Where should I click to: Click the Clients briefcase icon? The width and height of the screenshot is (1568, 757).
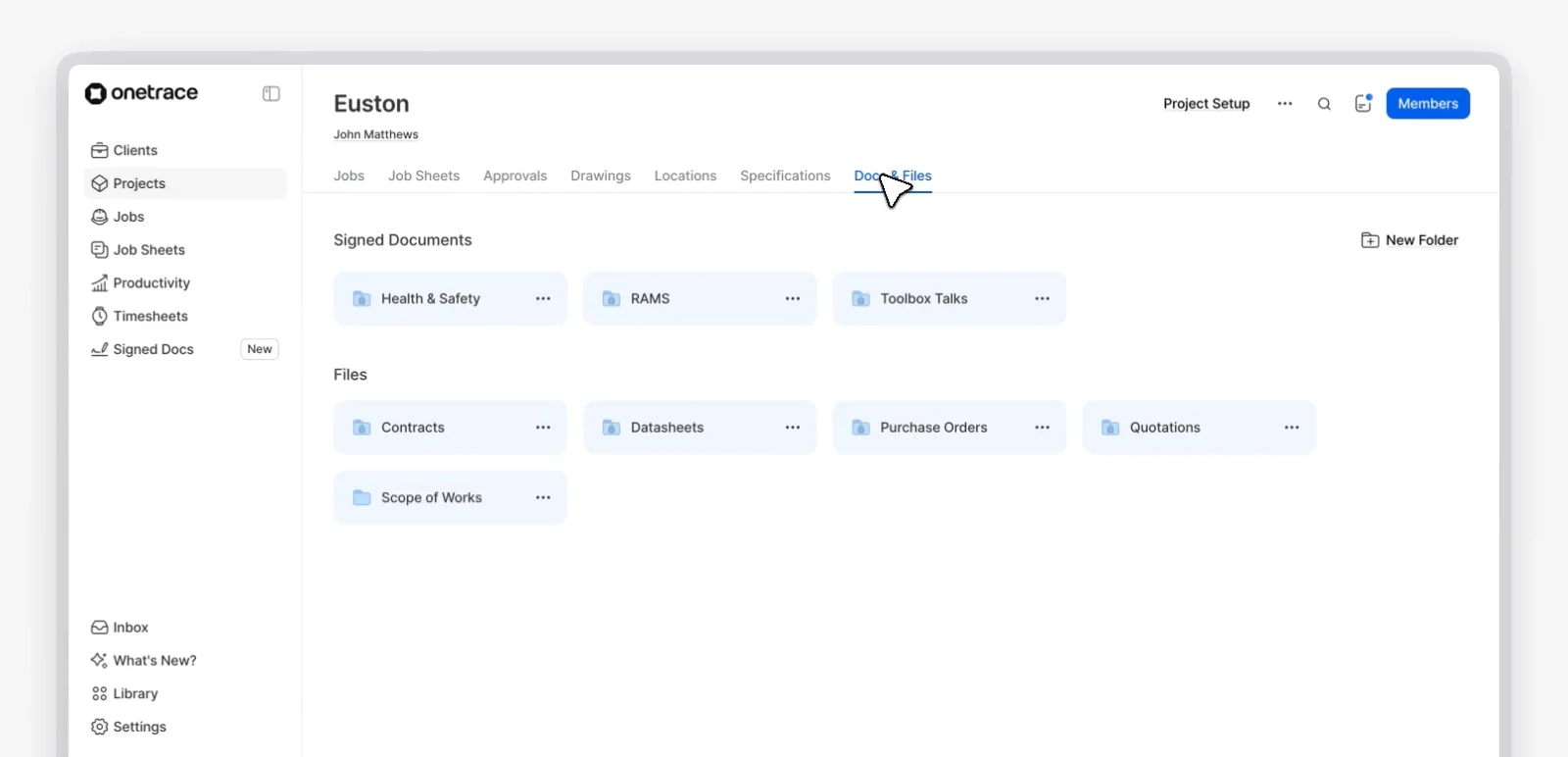99,150
